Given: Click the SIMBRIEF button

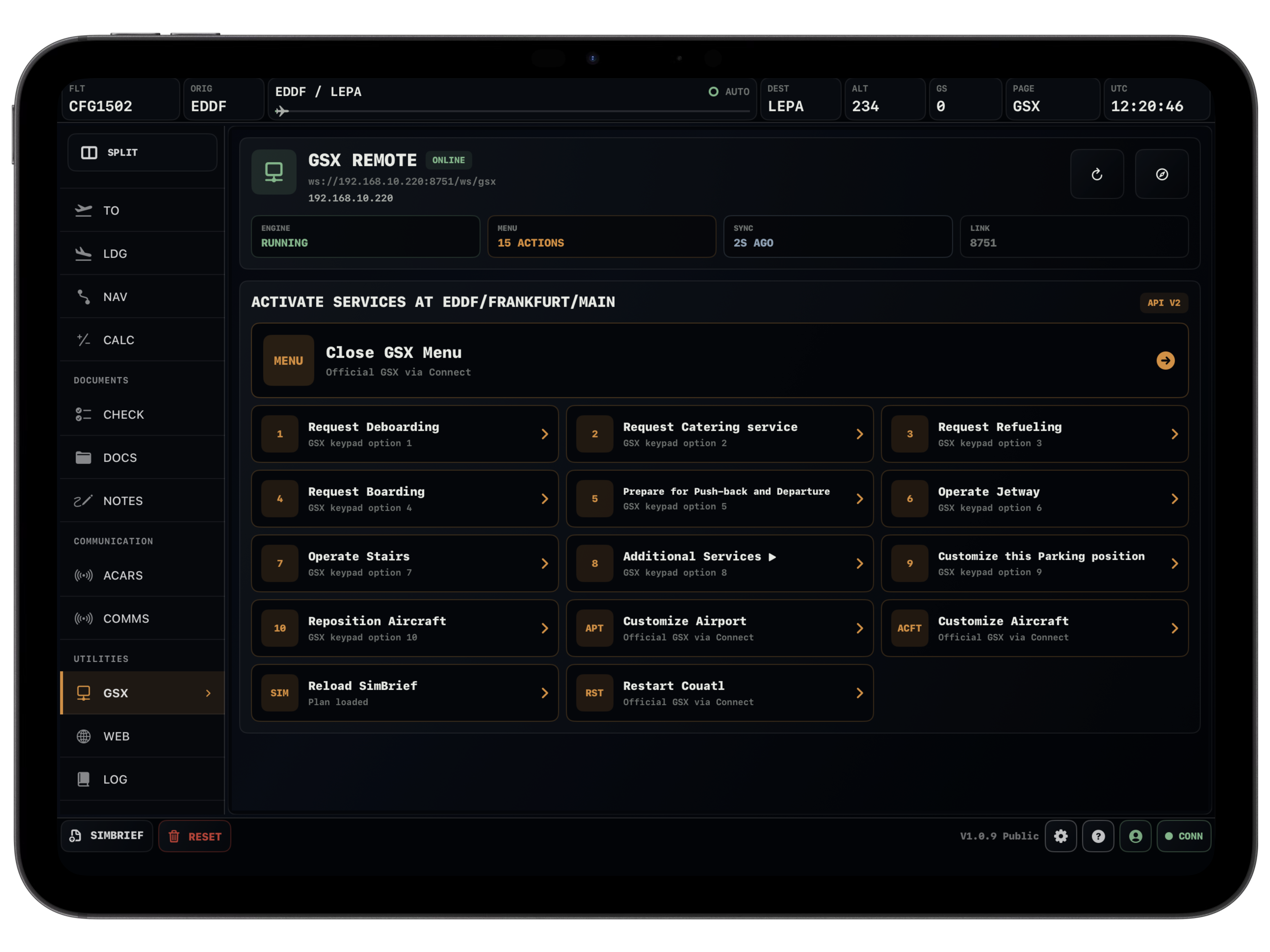Looking at the screenshot, I should (x=107, y=836).
